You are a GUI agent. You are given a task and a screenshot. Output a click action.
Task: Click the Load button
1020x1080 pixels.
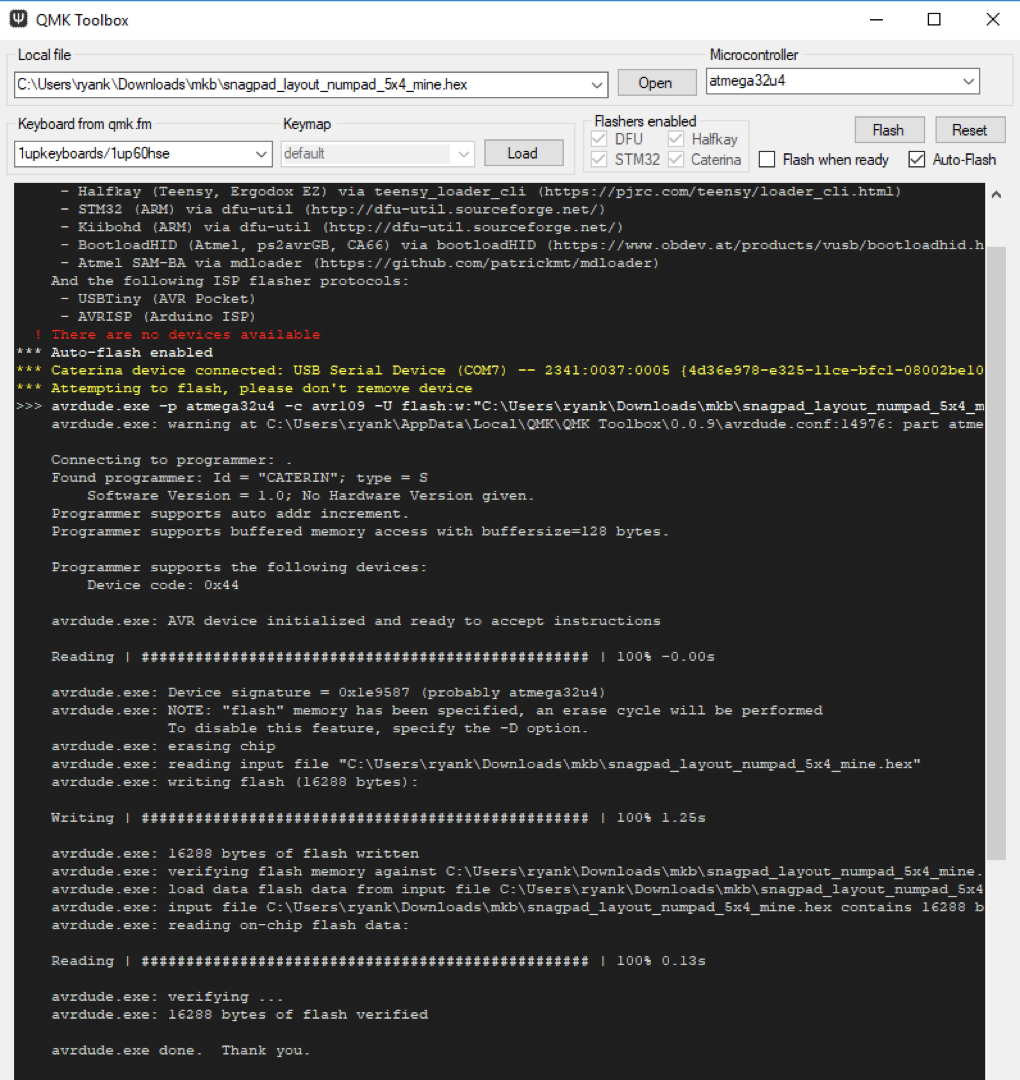tap(523, 153)
